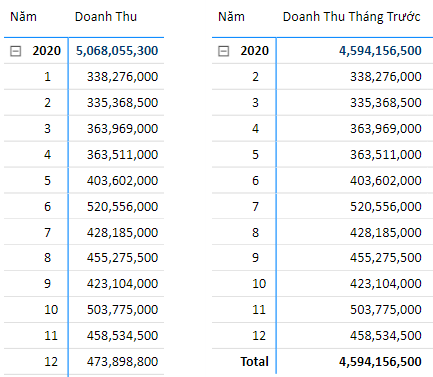433x377 pixels.
Task: Select the bottom 4,594,156,500 Total value
Action: (x=380, y=362)
